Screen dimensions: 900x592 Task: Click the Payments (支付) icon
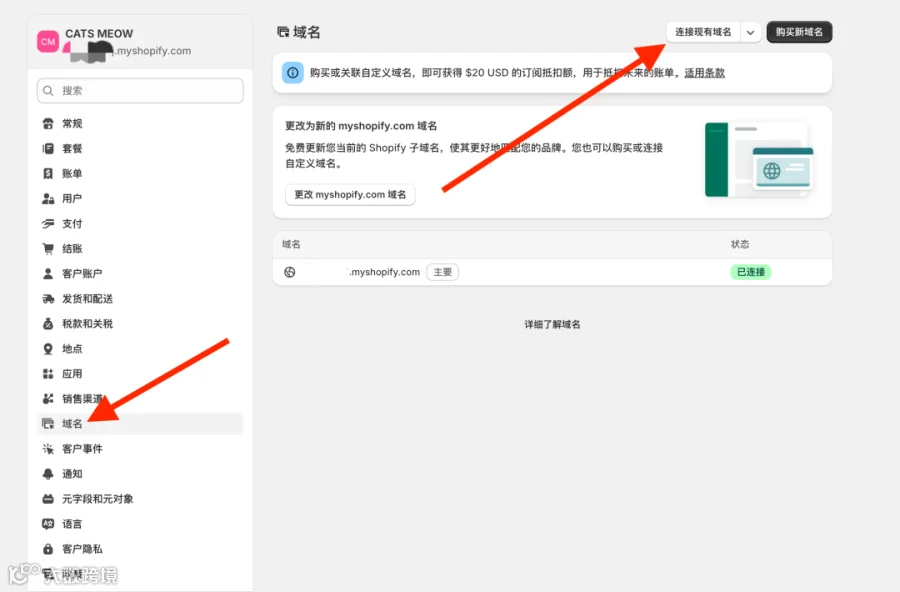click(x=48, y=223)
